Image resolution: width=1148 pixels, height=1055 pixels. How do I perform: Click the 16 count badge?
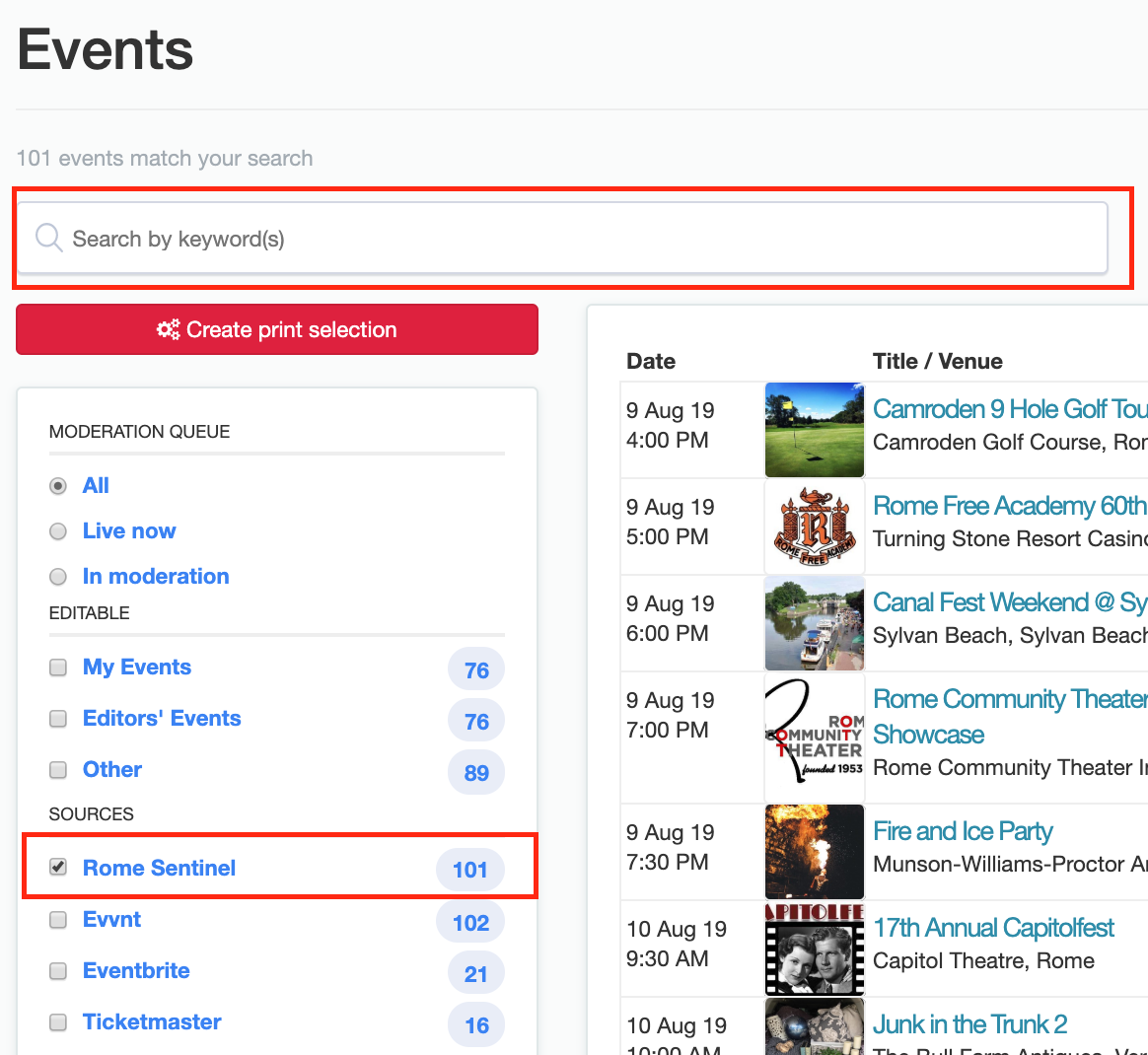[x=476, y=1025]
